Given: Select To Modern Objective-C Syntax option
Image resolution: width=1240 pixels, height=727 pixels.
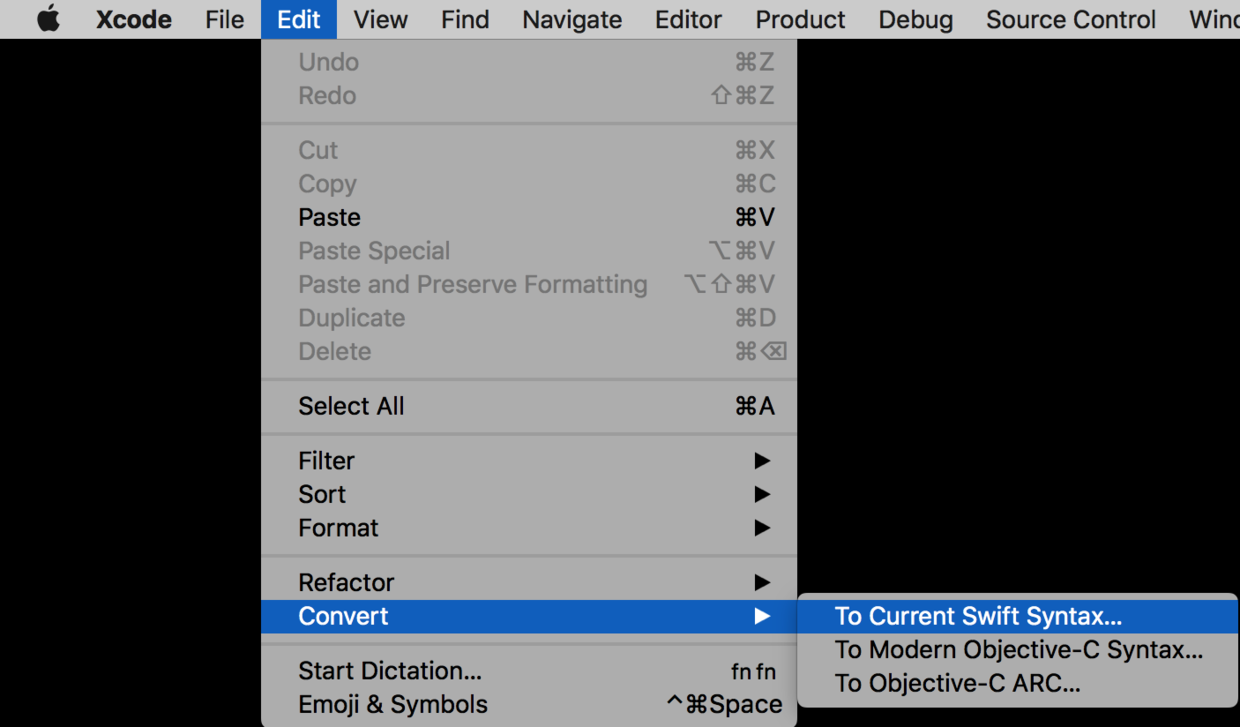Looking at the screenshot, I should pos(1018,650).
